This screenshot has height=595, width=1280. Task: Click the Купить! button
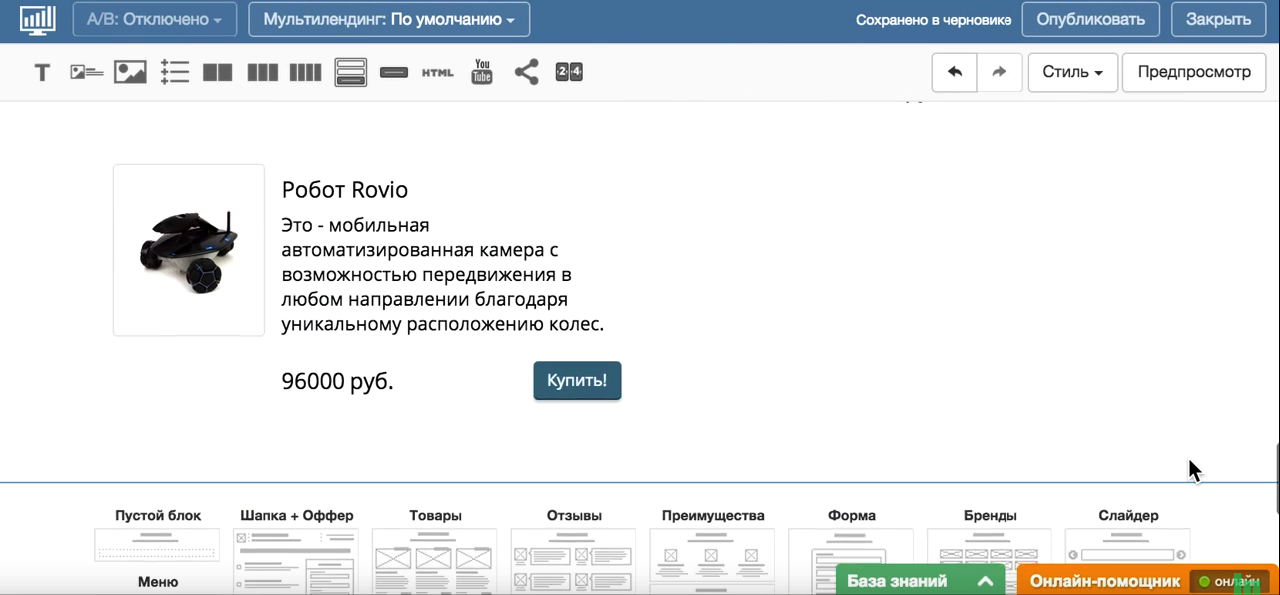[577, 381]
